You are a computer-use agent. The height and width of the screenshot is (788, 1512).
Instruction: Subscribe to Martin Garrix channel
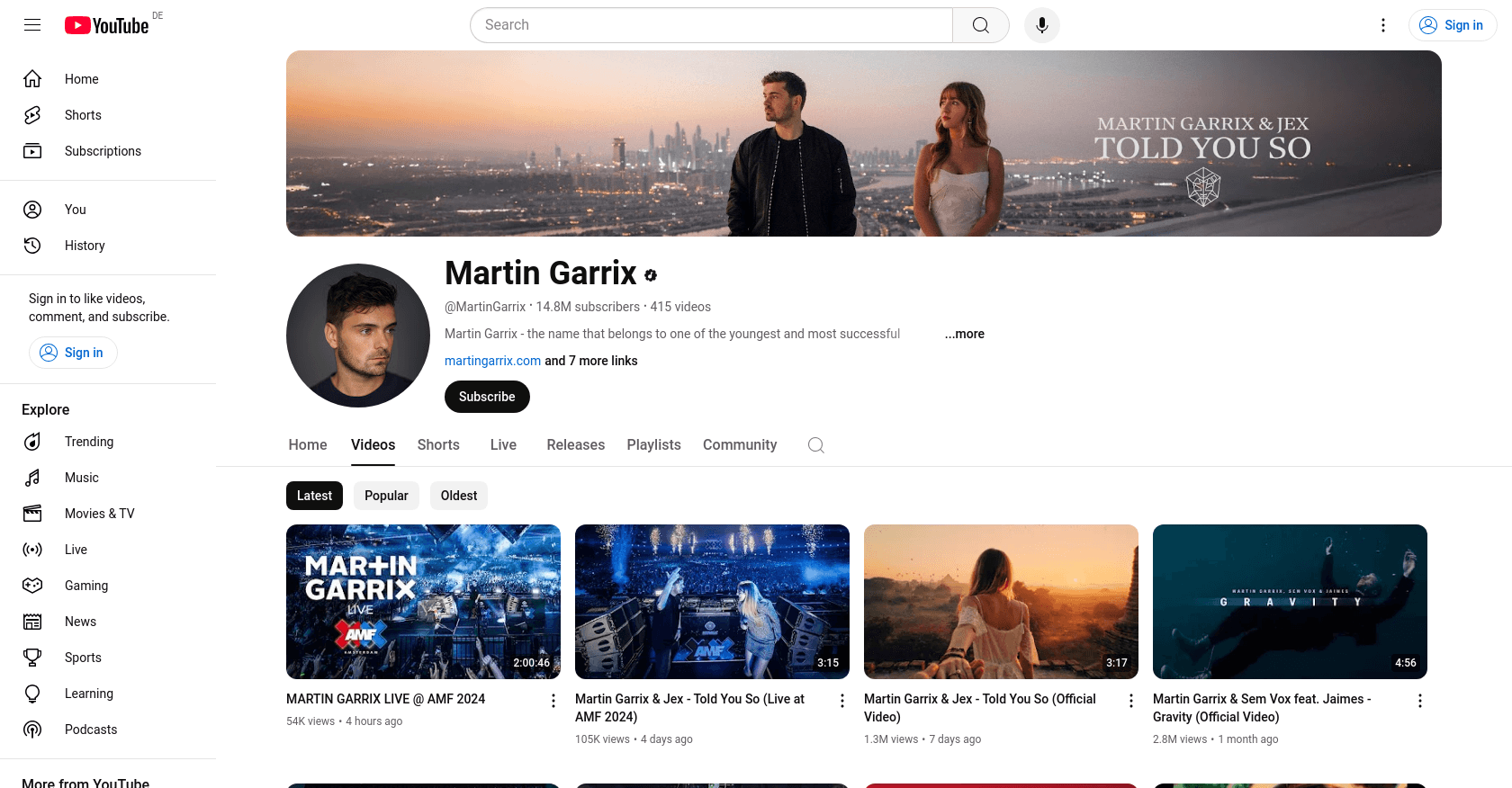(x=487, y=397)
